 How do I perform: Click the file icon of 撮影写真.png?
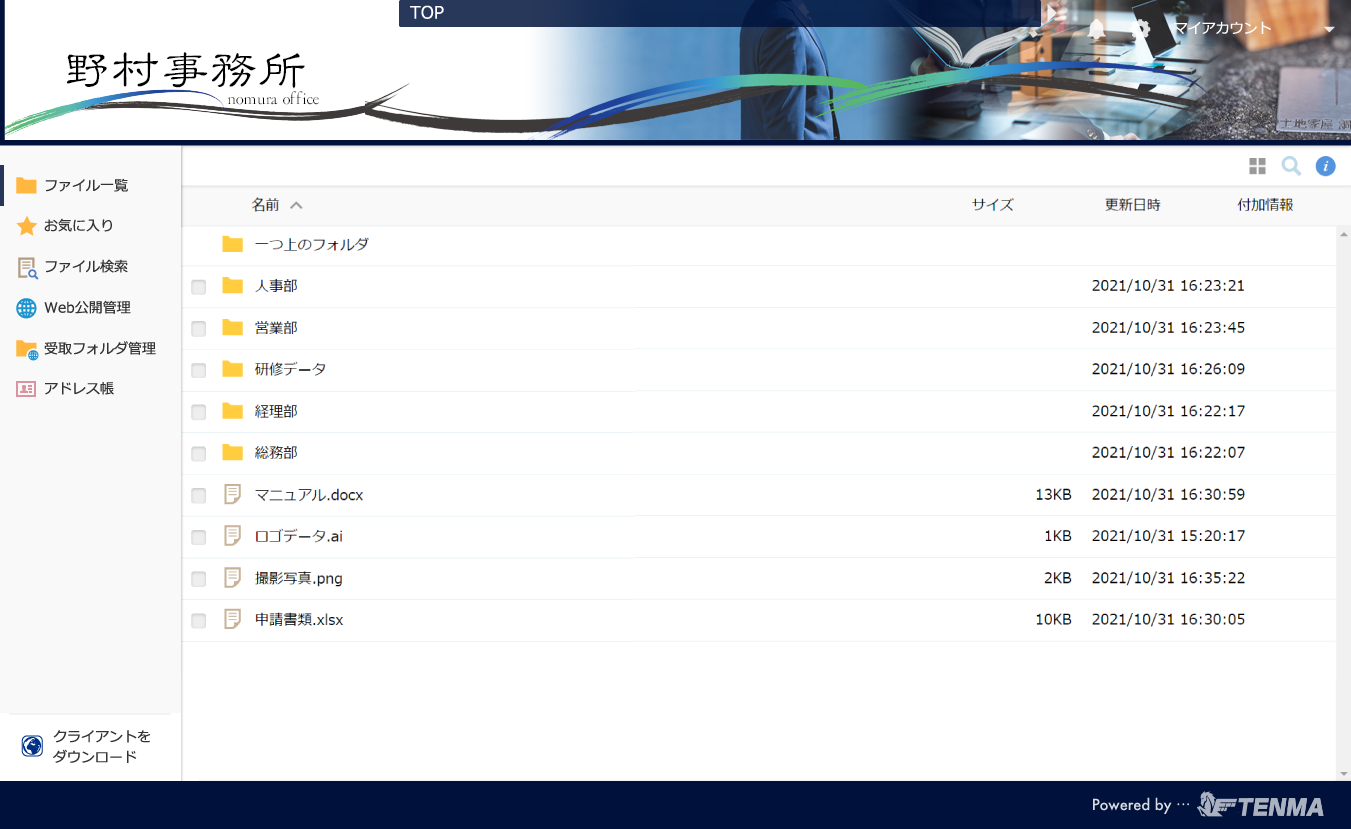[x=233, y=578]
